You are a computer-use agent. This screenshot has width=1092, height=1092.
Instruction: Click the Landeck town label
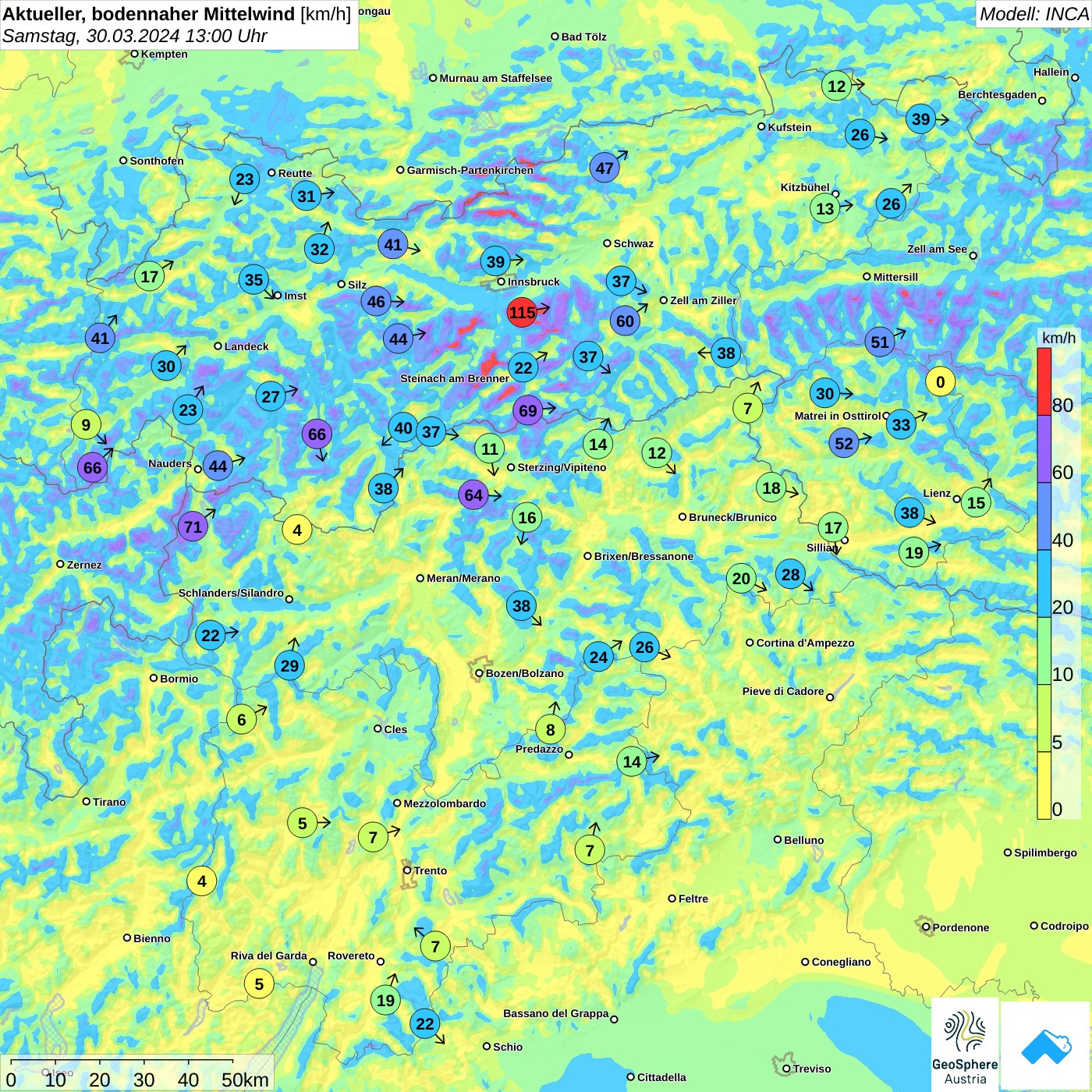coord(246,346)
